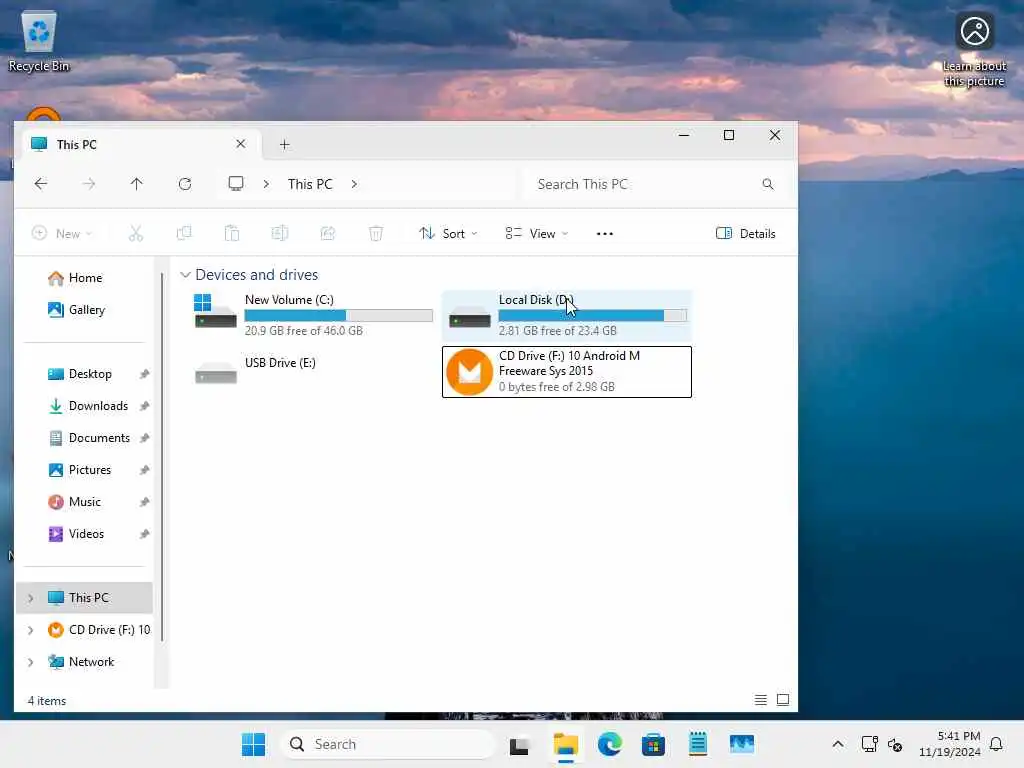Select New Volume (C:) drive
This screenshot has height=768, width=1024.
313,315
